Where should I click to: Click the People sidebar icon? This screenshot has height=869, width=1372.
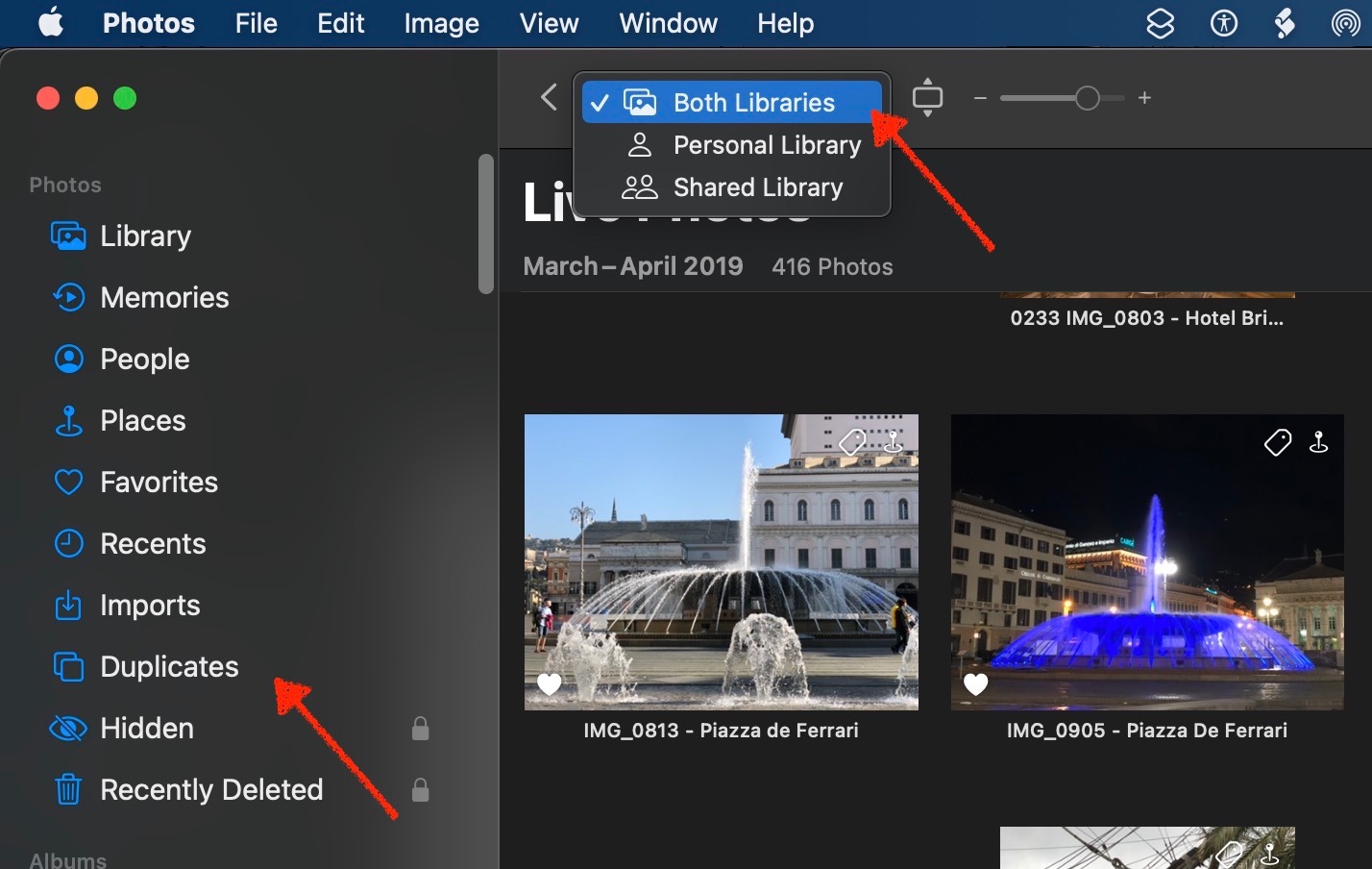click(x=68, y=359)
